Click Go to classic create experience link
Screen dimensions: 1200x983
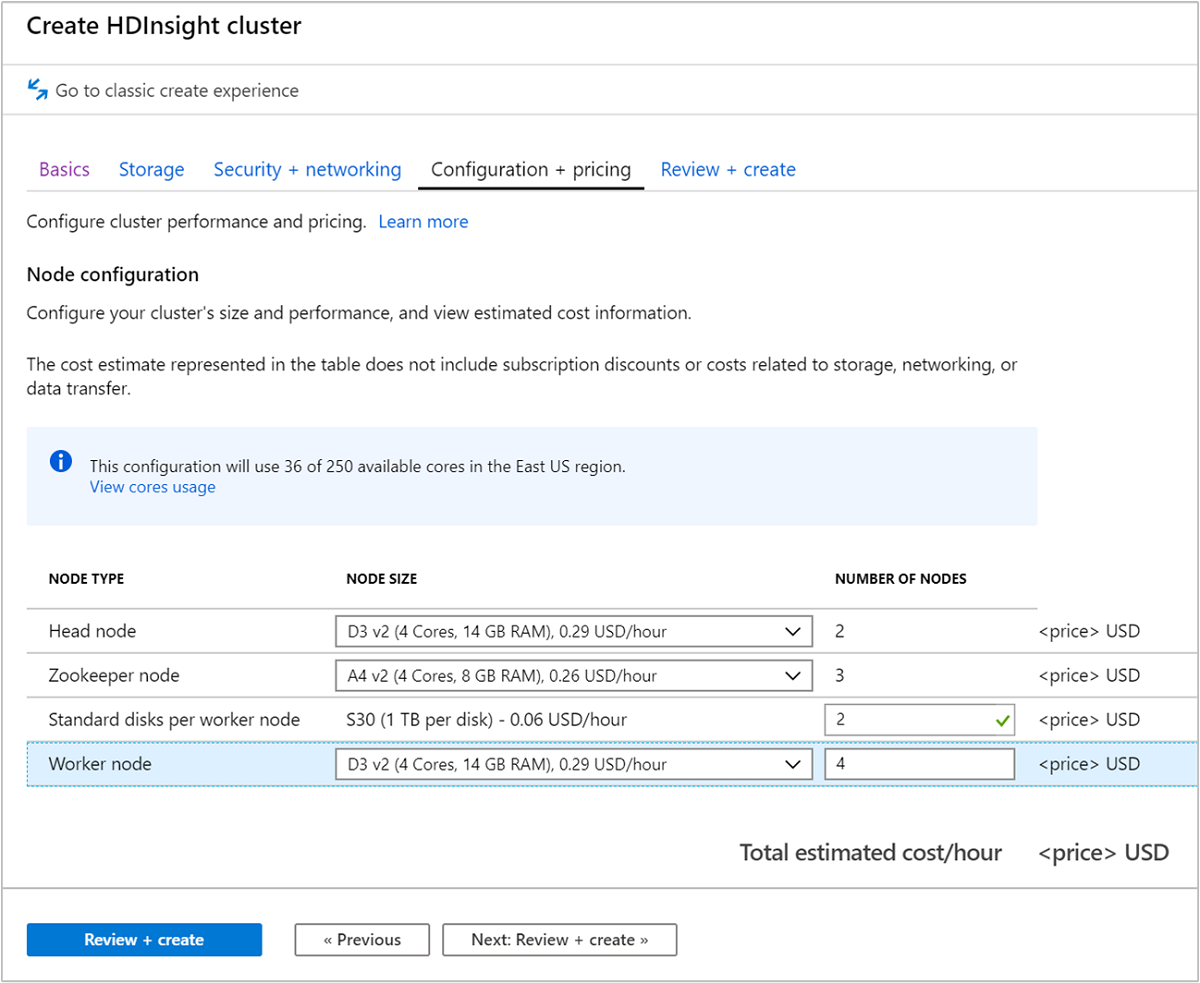(177, 91)
